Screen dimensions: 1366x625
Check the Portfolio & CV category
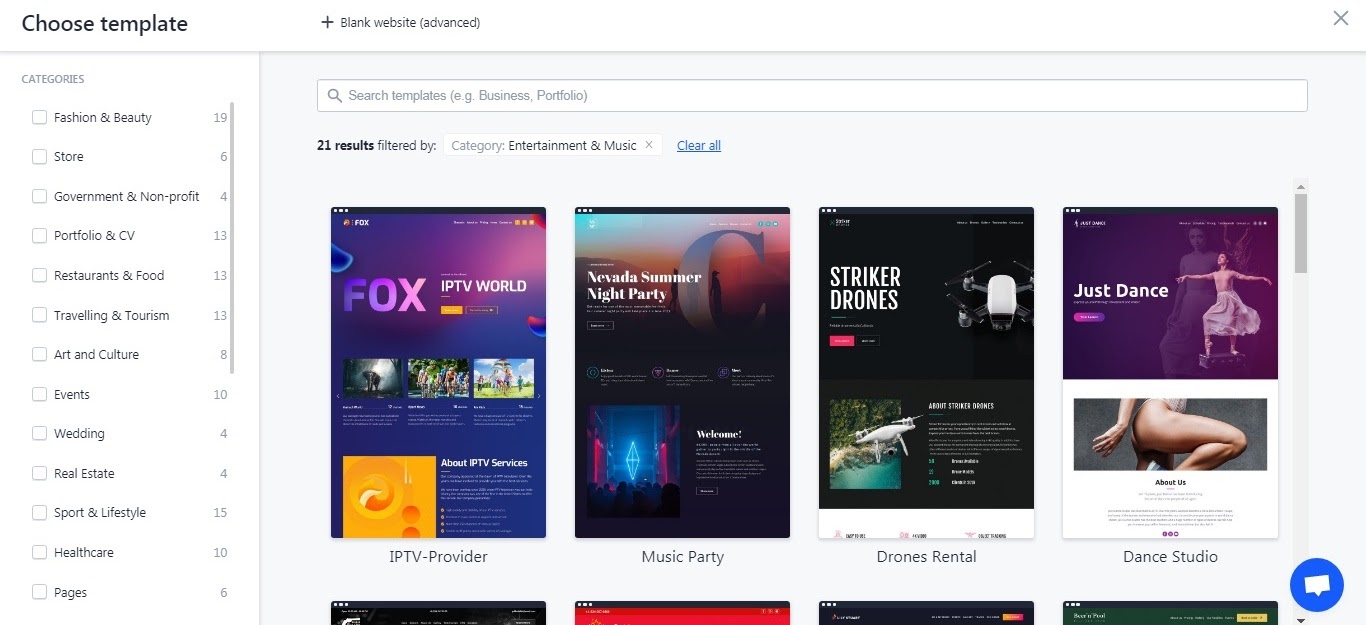(x=40, y=236)
